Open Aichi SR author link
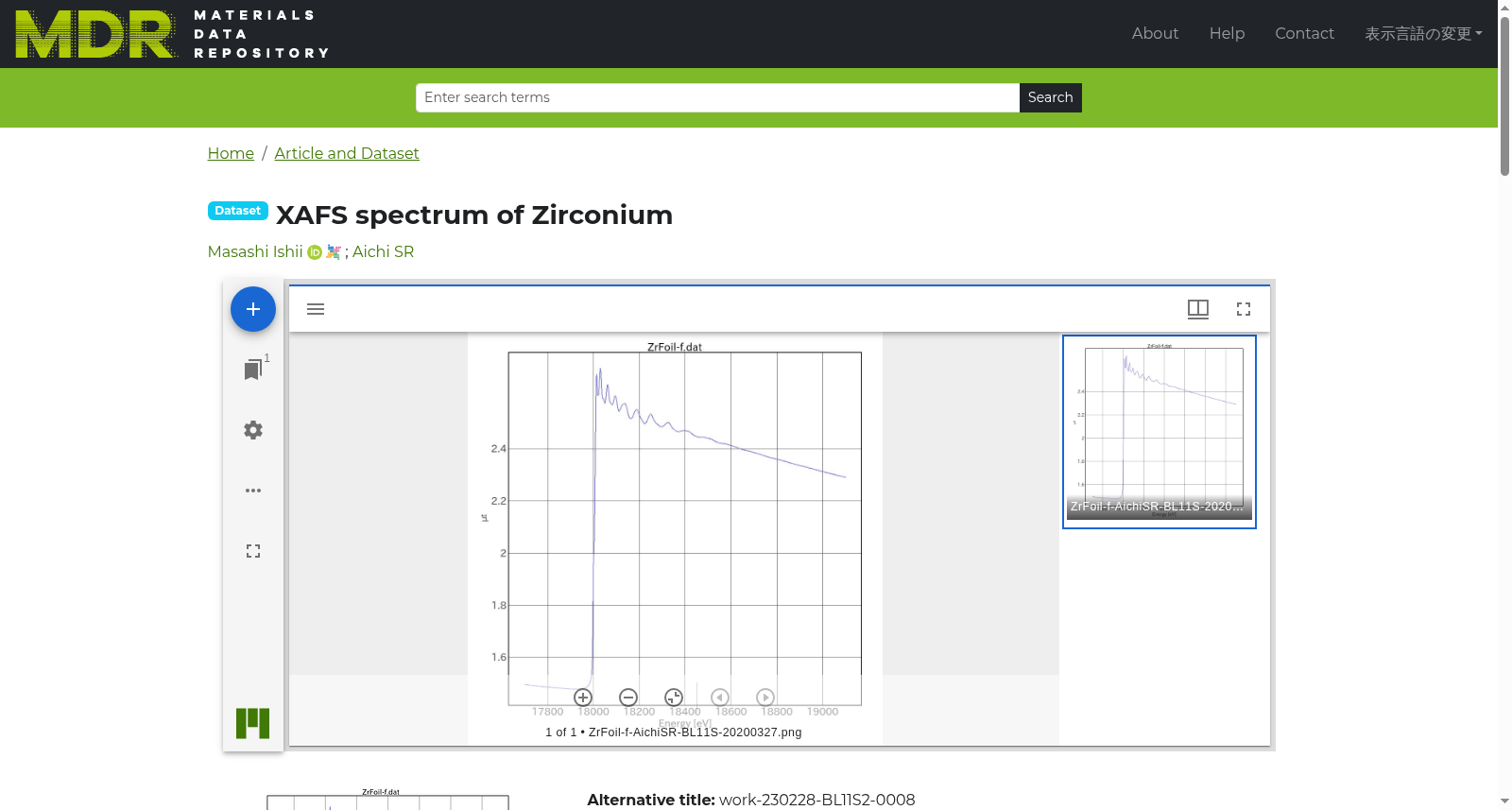The height and width of the screenshot is (810, 1512). [383, 251]
